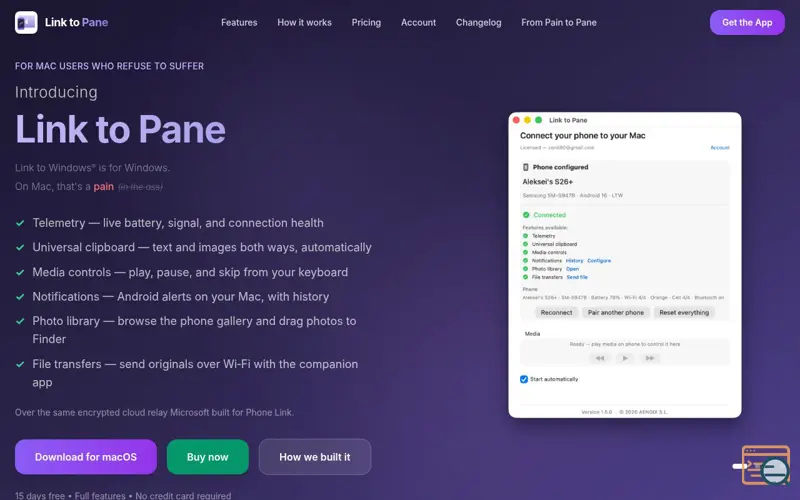Screen dimensions: 800x500
Task: Click the check icon beside Media controls in app window
Action: click(525, 252)
